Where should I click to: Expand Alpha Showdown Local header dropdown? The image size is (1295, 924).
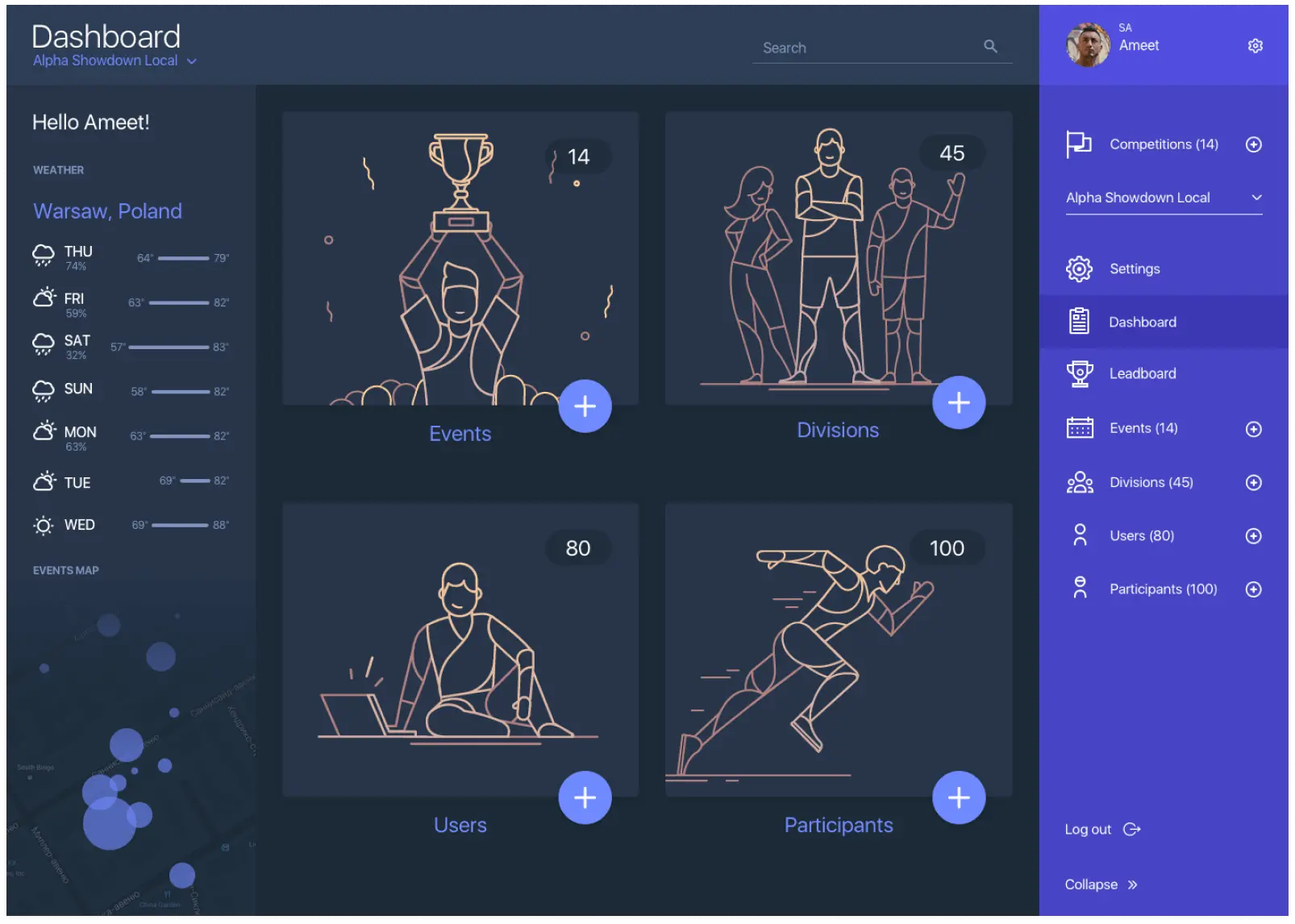click(x=191, y=61)
